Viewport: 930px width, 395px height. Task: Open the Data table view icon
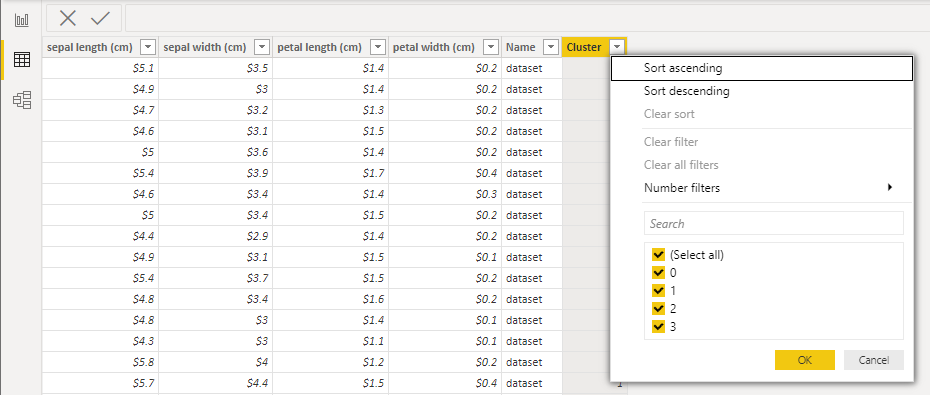point(22,60)
